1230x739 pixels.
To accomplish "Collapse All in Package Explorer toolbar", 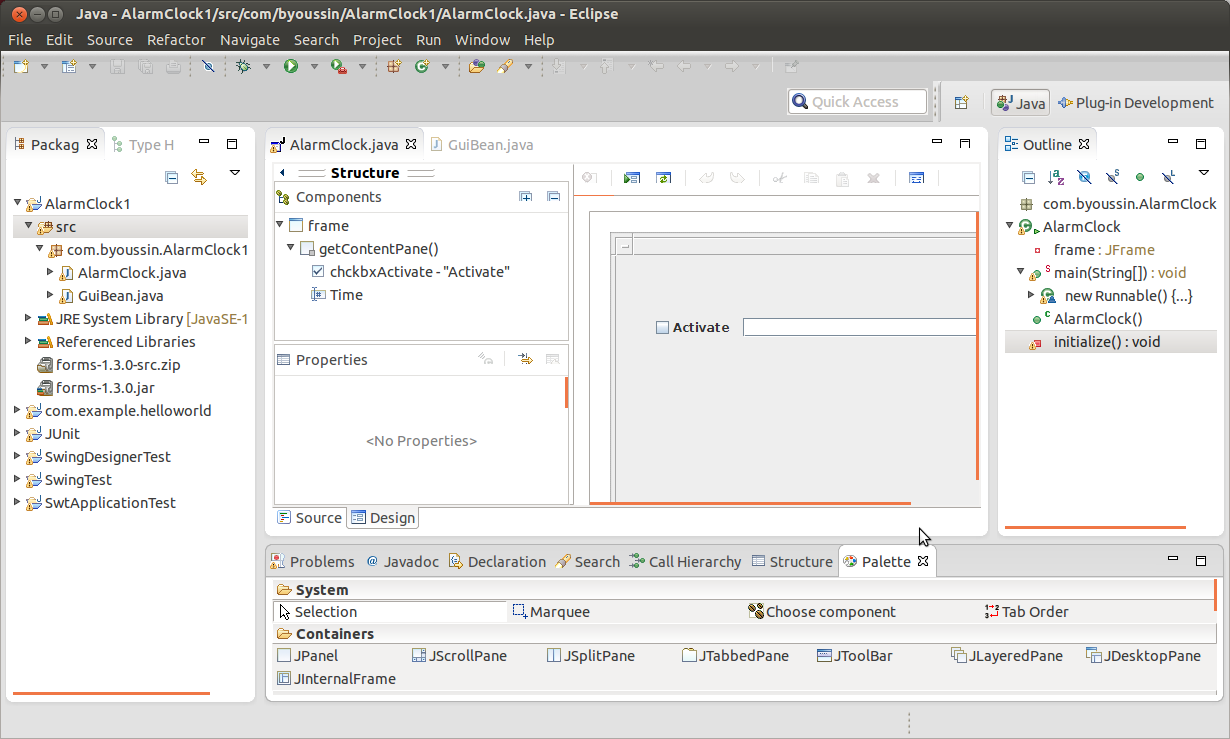I will pyautogui.click(x=172, y=177).
